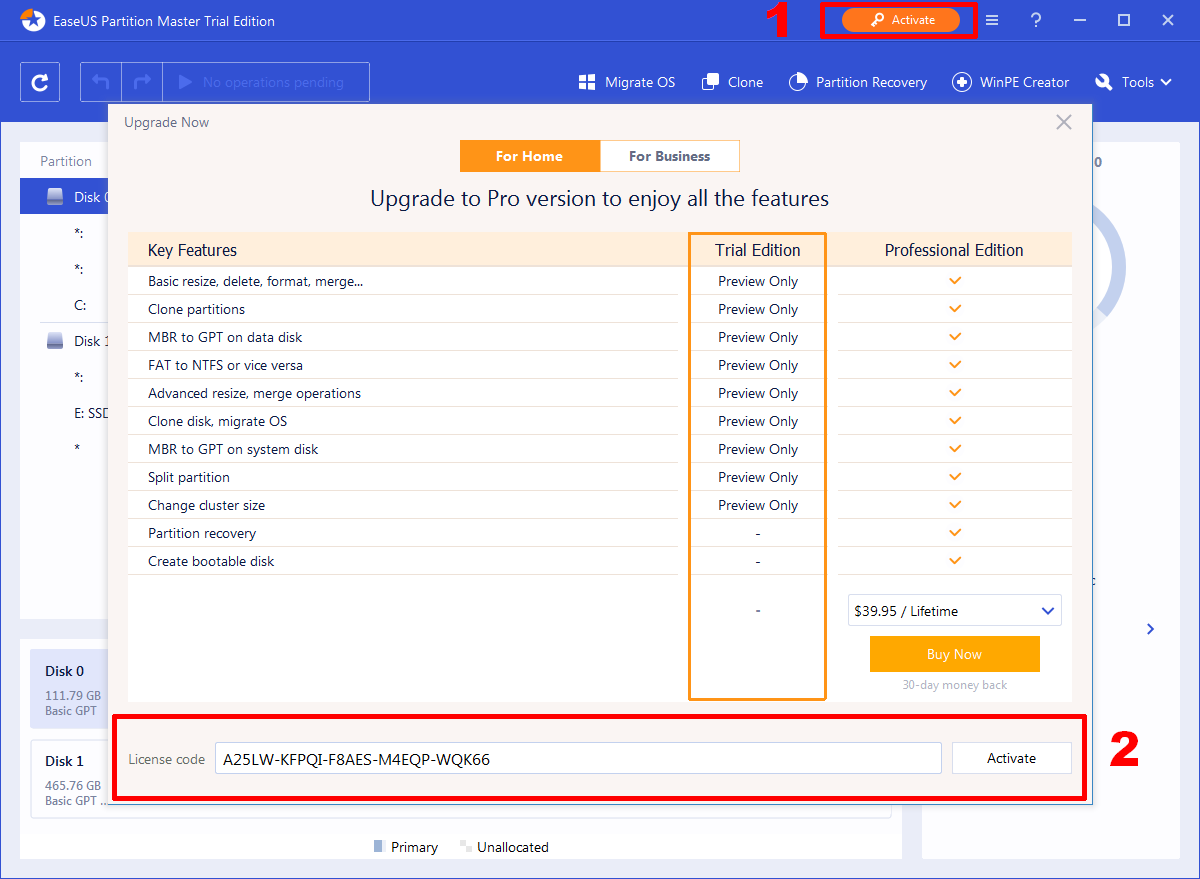Select the E: SSD partition row
This screenshot has width=1200, height=879.
pyautogui.click(x=64, y=413)
